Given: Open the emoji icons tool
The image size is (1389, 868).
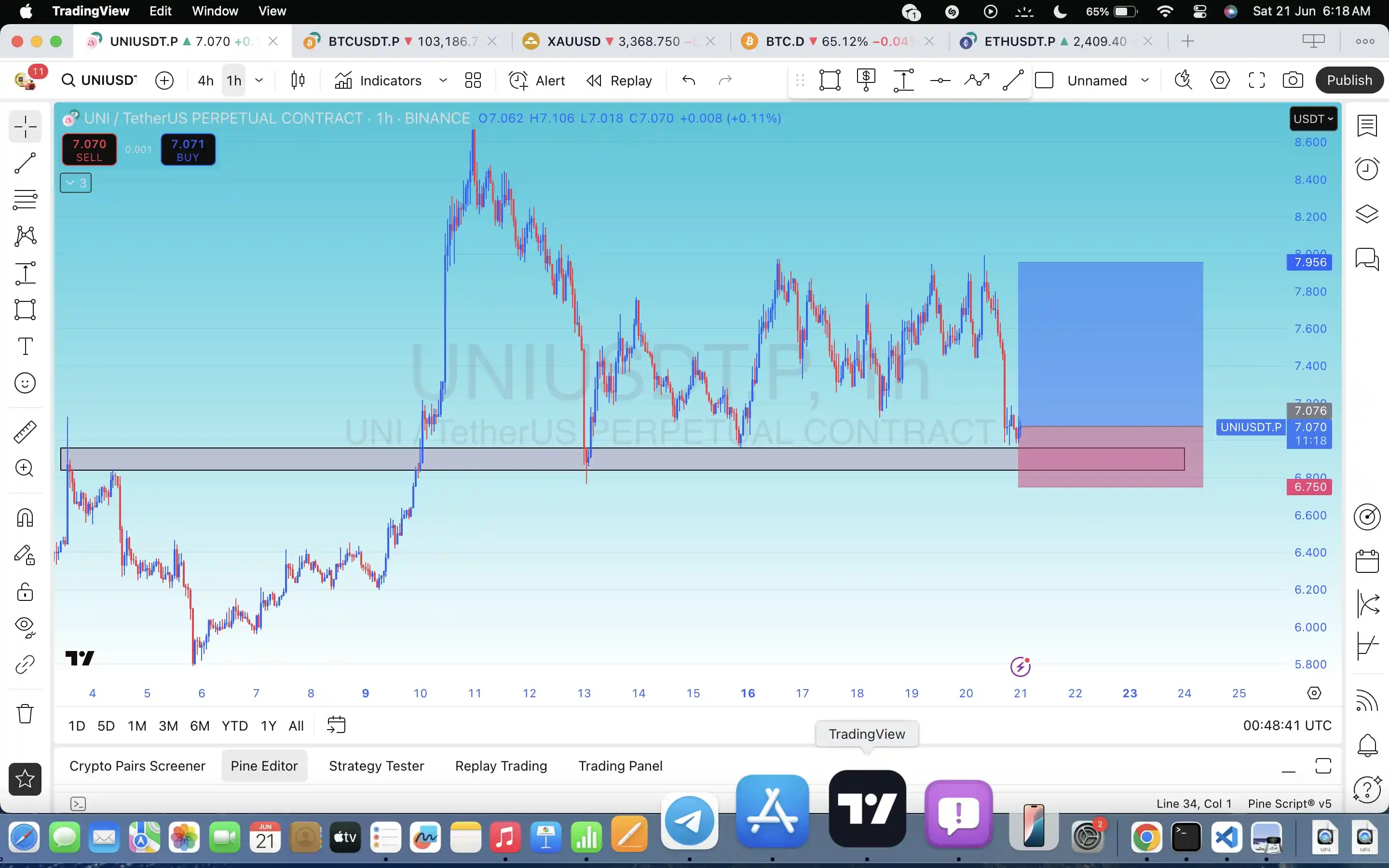Looking at the screenshot, I should [25, 383].
